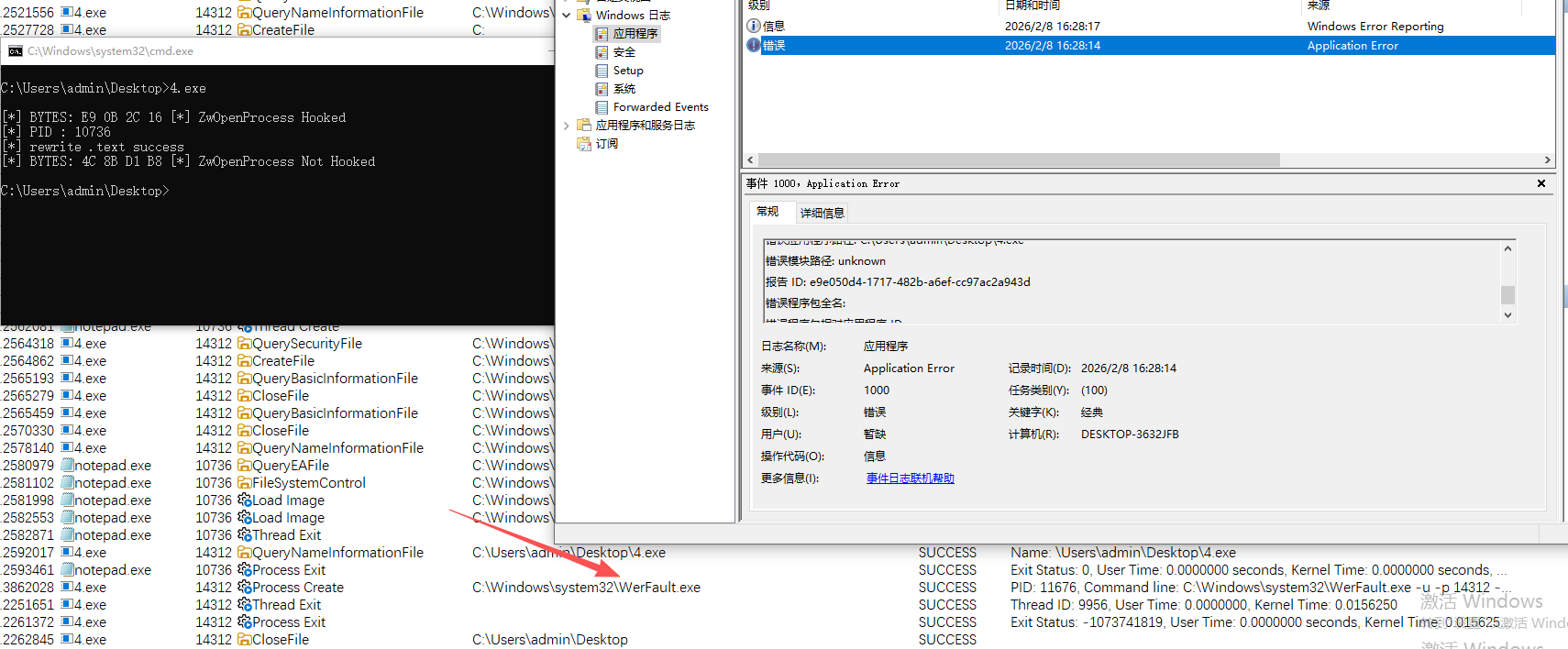Close the event 1000 preview pane
This screenshot has width=1568, height=649.
[1541, 183]
